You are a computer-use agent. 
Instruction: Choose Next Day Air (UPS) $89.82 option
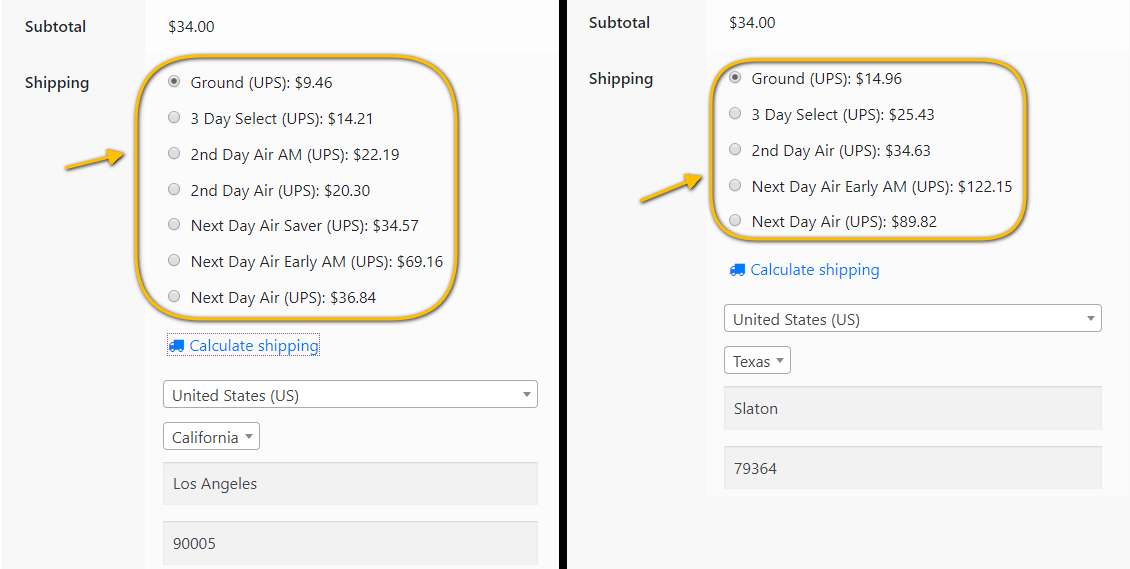click(736, 221)
